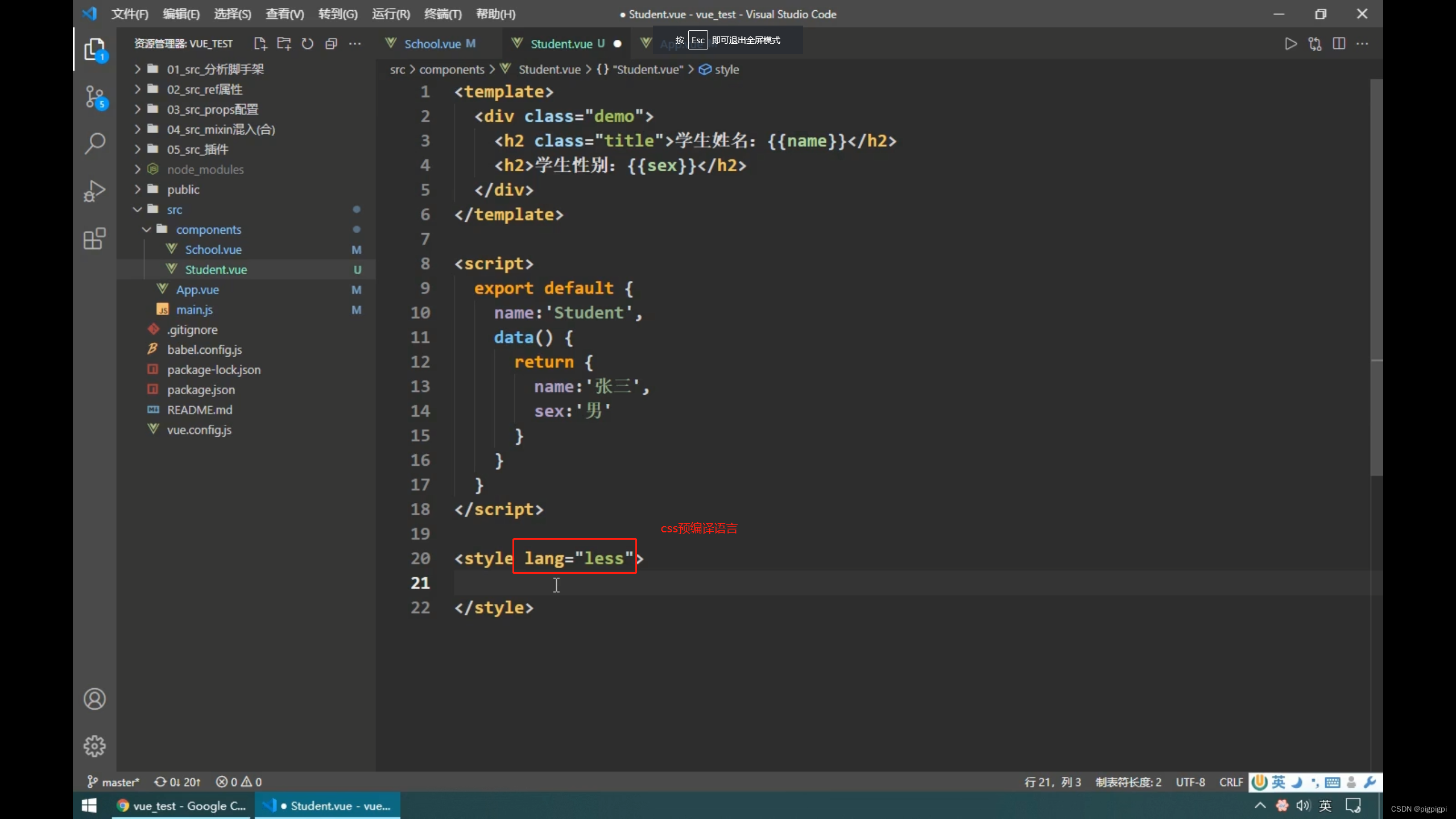The height and width of the screenshot is (819, 1456).
Task: Switch to Chrome vue_test taskbar window
Action: pyautogui.click(x=181, y=805)
